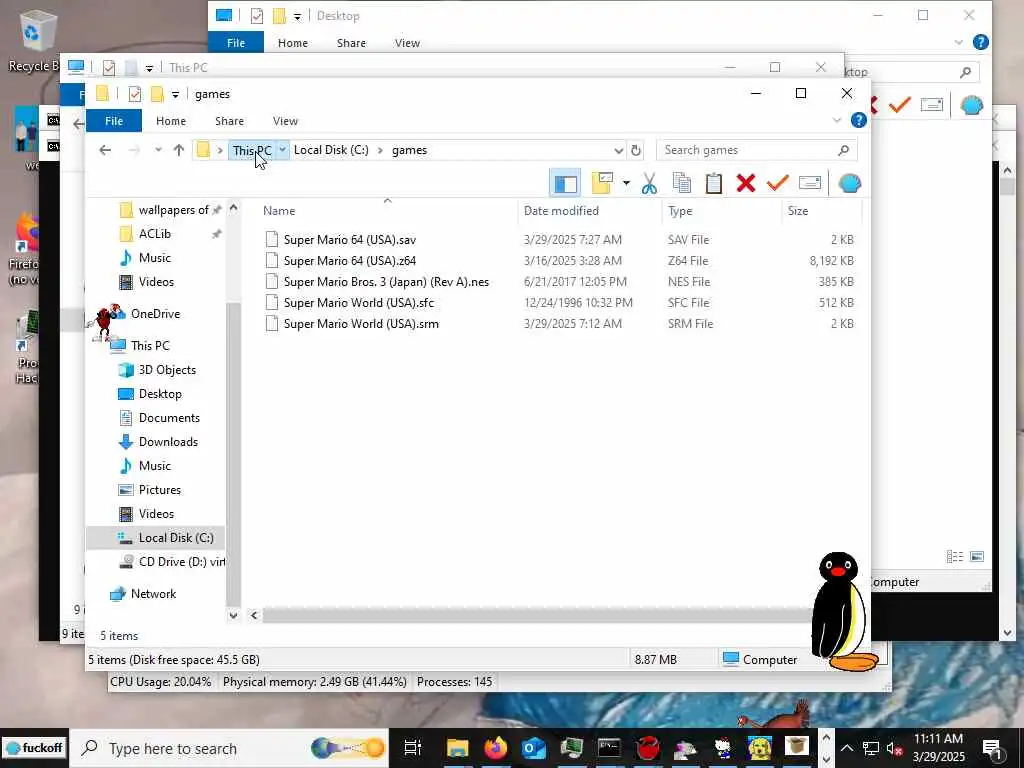Click Local Disk (C:) breadcrumb in address bar

pos(331,150)
